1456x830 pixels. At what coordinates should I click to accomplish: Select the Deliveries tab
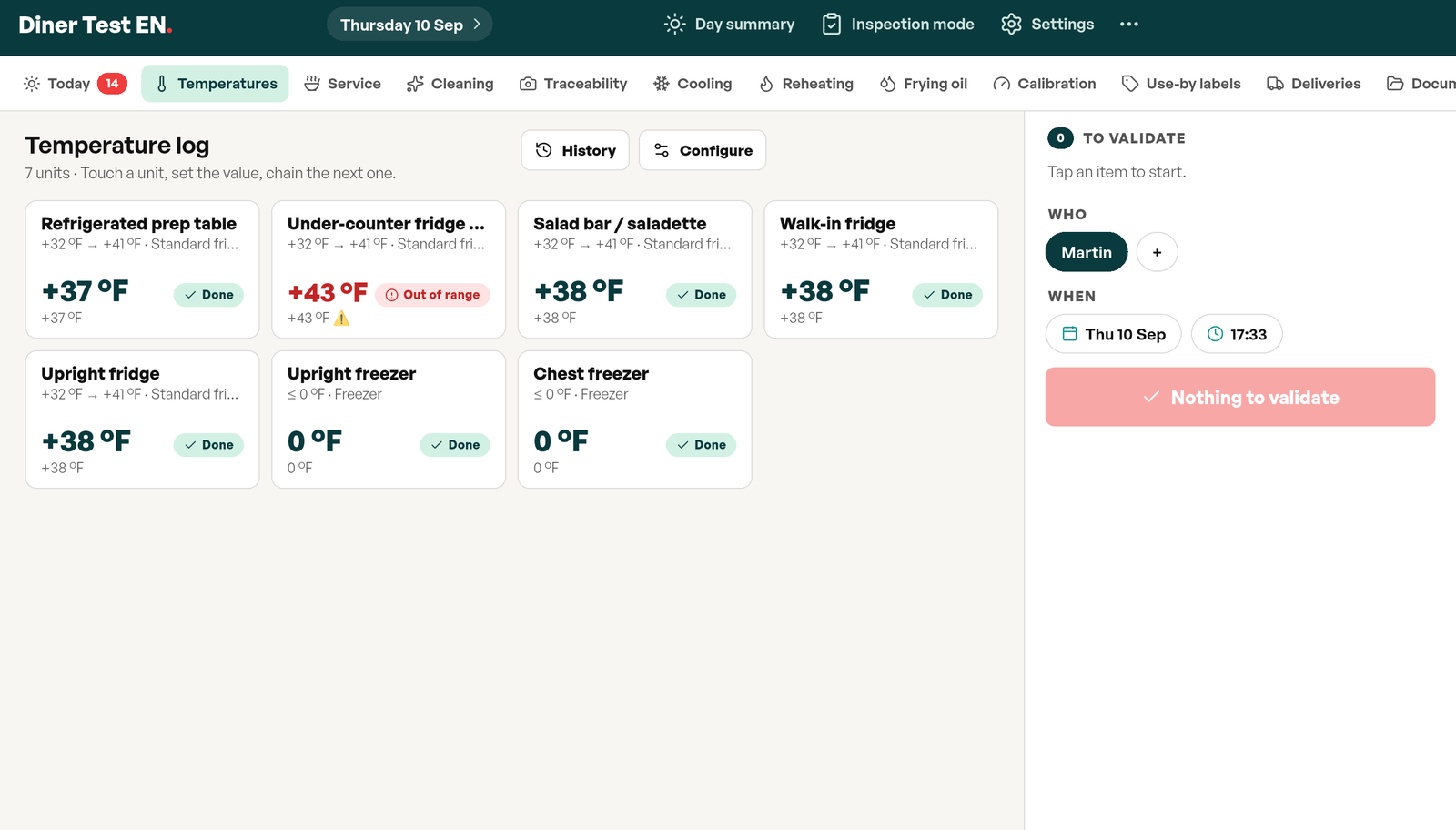pyautogui.click(x=1314, y=84)
